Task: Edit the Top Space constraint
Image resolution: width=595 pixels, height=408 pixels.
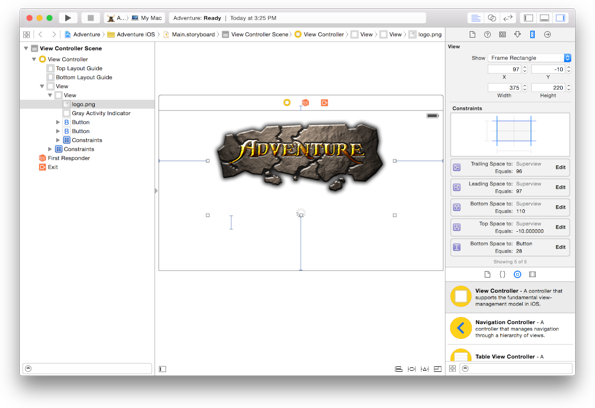Action: [560, 227]
